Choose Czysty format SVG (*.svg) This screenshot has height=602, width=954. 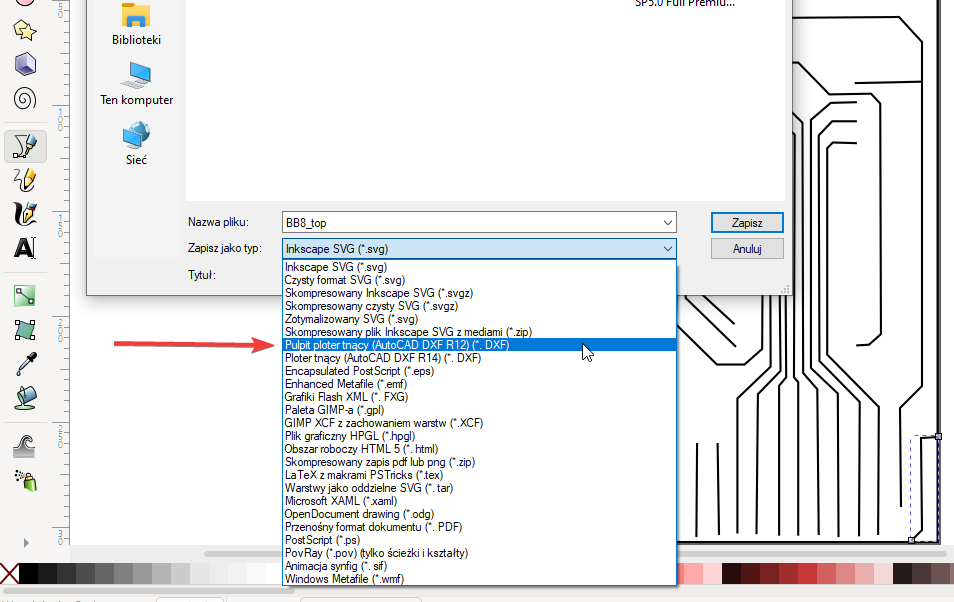tap(479, 280)
